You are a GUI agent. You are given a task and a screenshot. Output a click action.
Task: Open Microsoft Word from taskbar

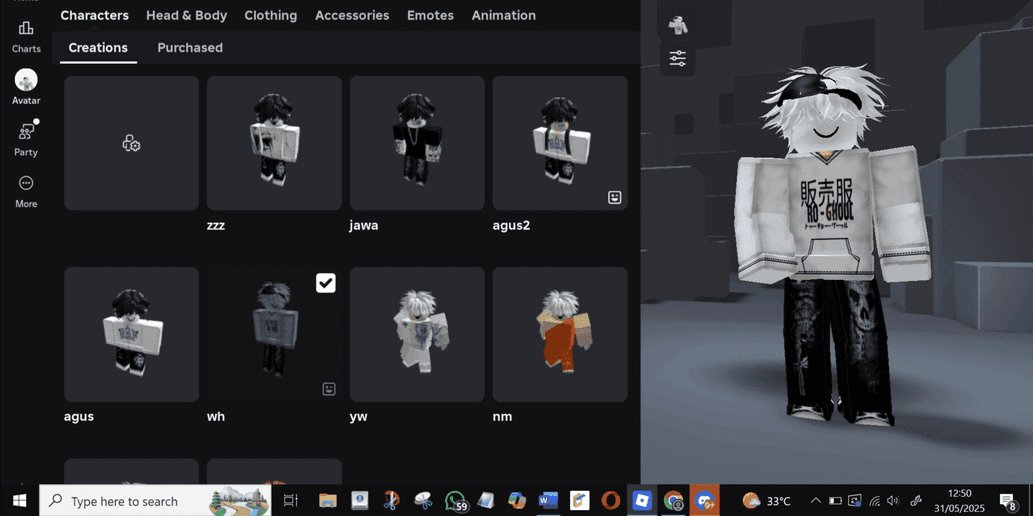[547, 501]
